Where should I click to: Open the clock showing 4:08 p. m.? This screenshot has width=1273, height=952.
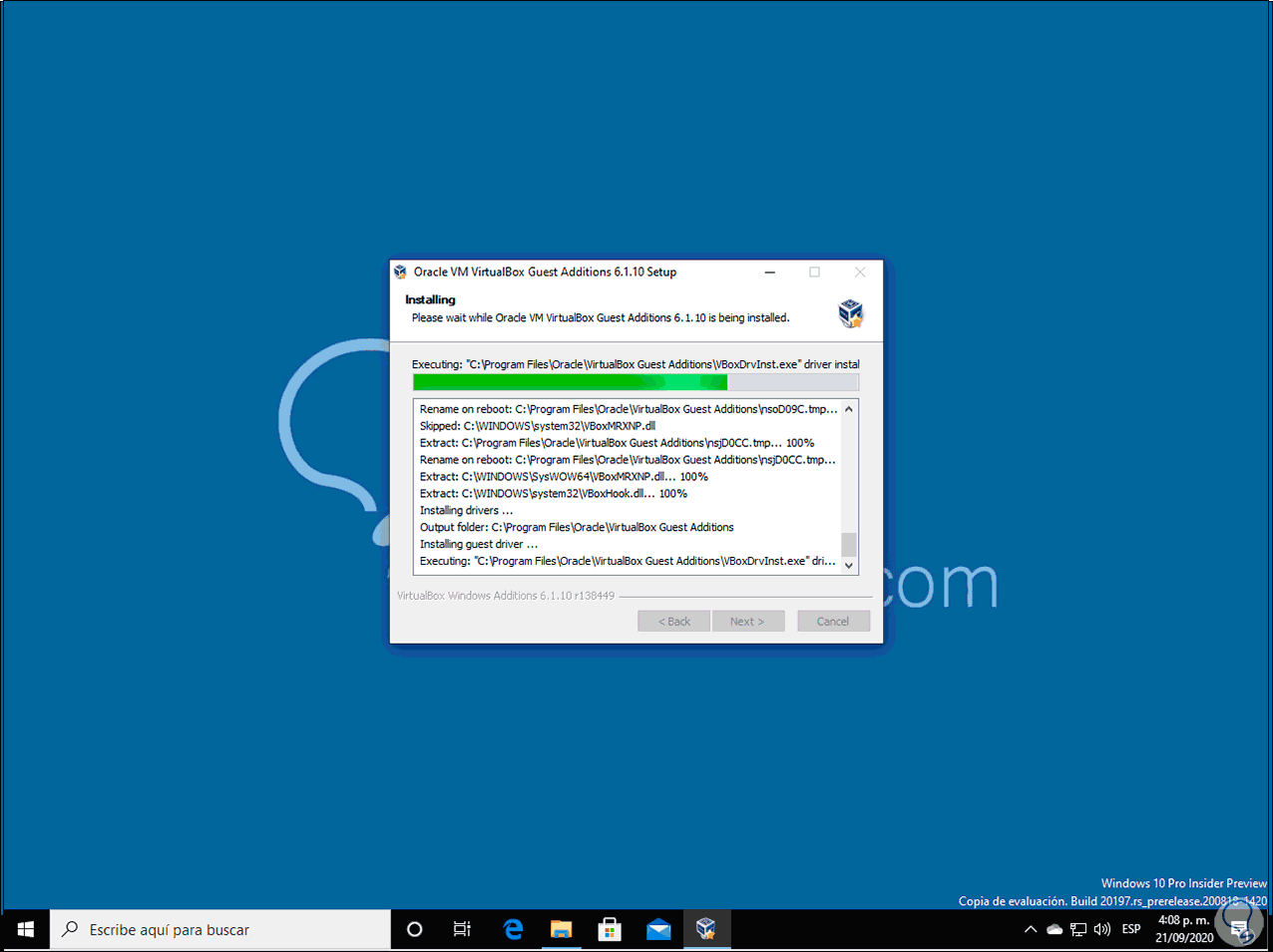click(1184, 929)
